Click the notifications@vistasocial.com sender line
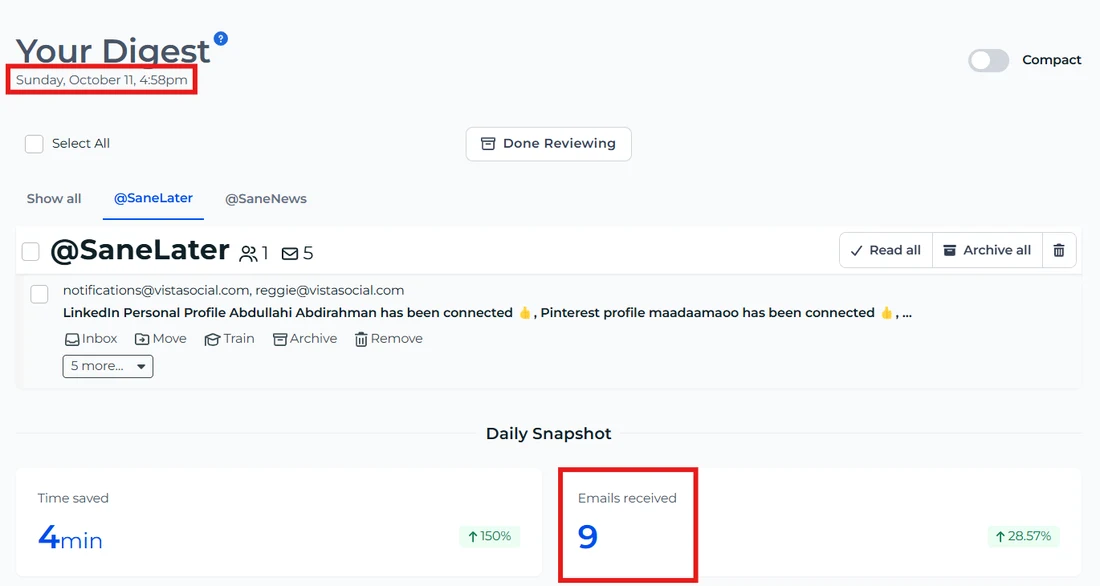 click(234, 291)
